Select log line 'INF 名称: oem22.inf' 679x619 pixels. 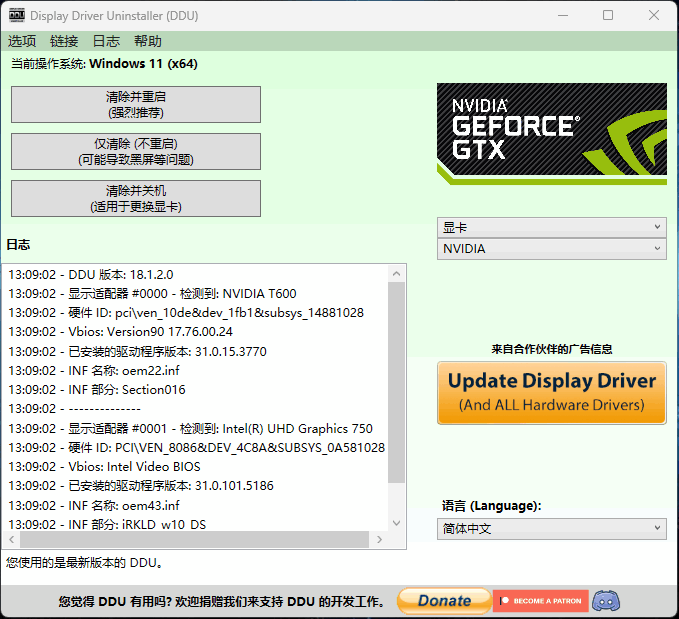point(94,371)
